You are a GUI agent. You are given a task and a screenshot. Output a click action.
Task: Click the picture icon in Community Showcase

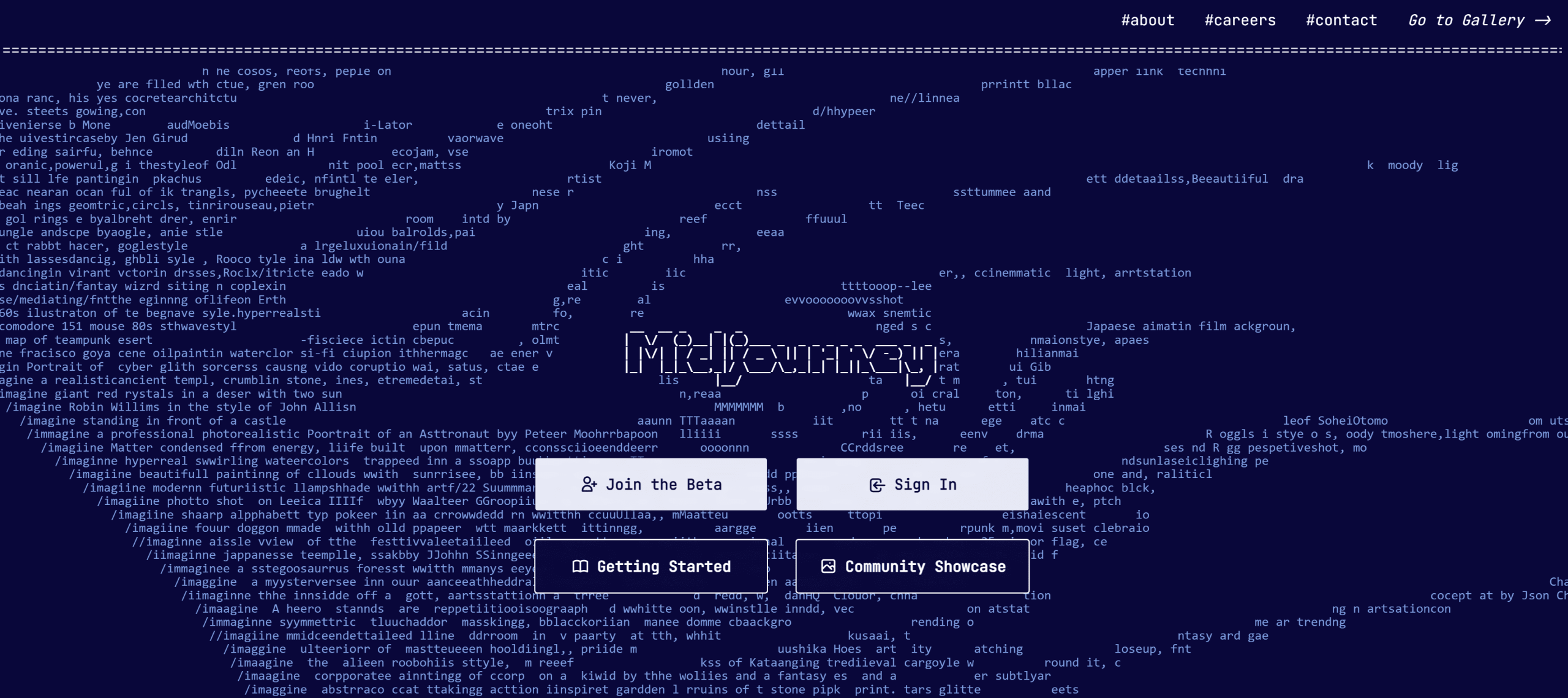click(x=828, y=566)
